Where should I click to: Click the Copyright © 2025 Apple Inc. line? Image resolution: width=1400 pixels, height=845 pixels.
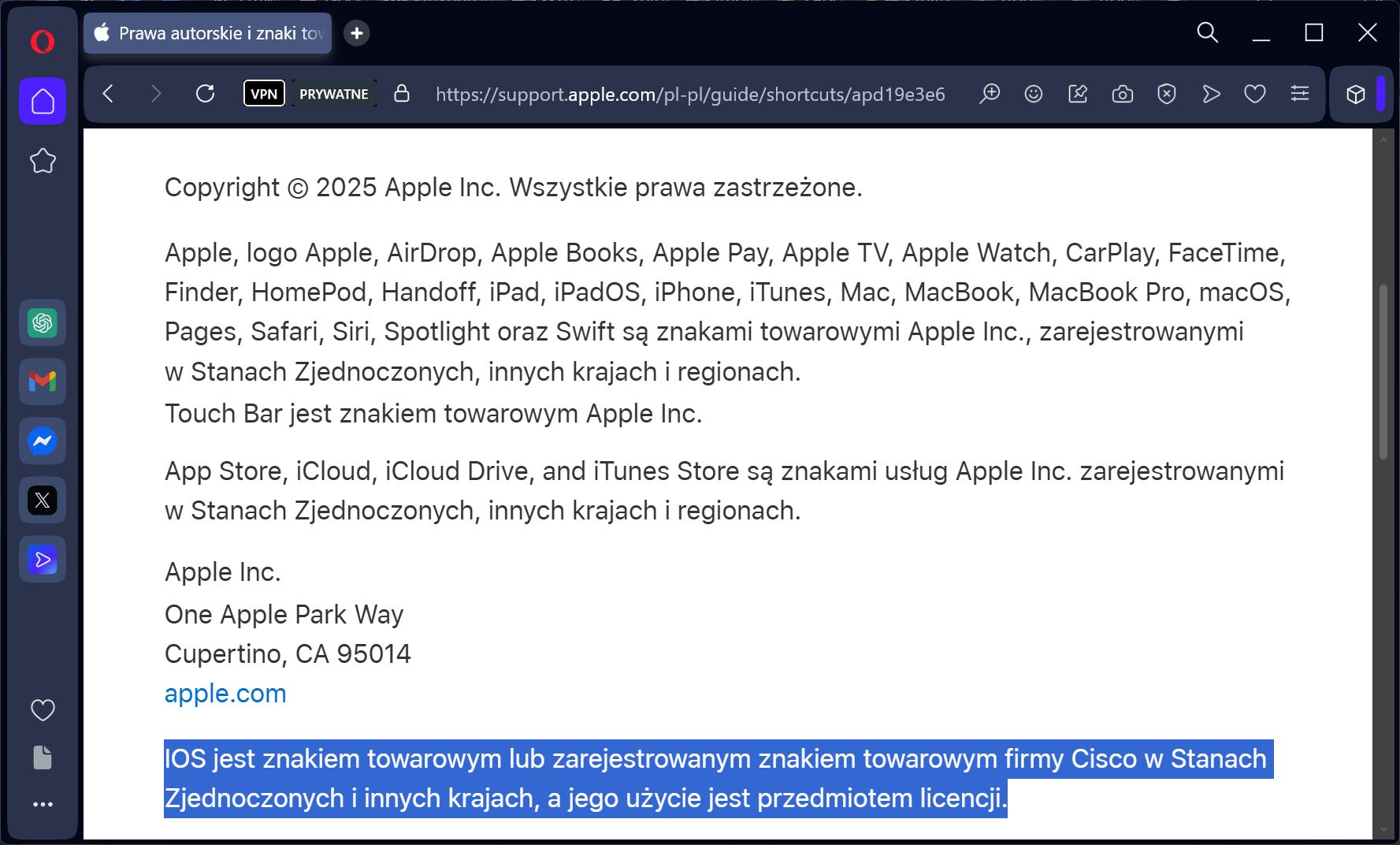[x=514, y=188]
